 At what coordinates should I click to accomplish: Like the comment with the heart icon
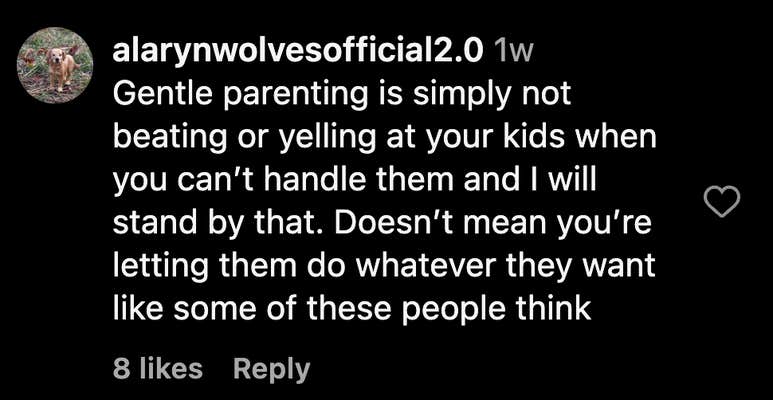coord(722,203)
